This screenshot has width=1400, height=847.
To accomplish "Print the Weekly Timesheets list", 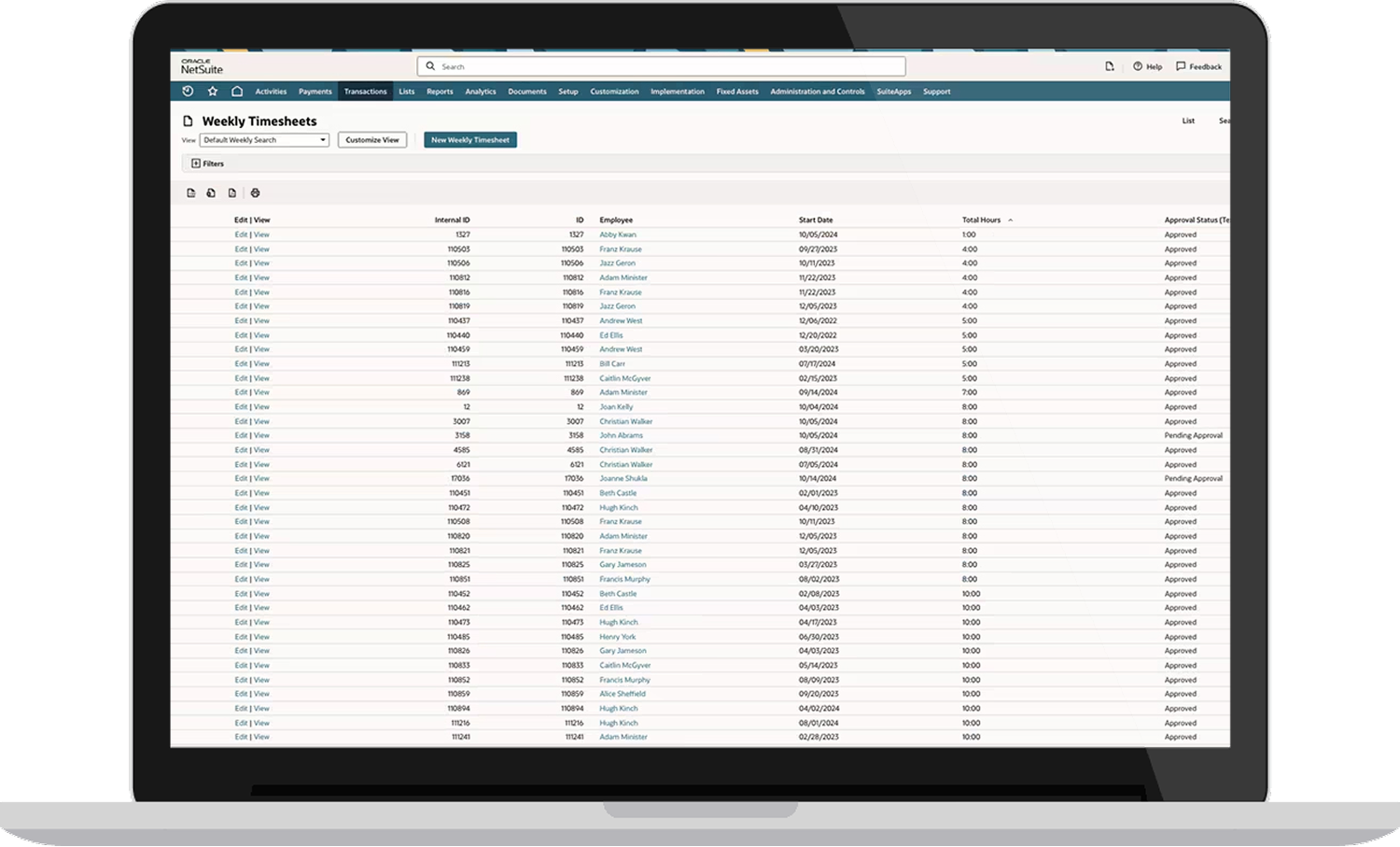I will pyautogui.click(x=255, y=192).
